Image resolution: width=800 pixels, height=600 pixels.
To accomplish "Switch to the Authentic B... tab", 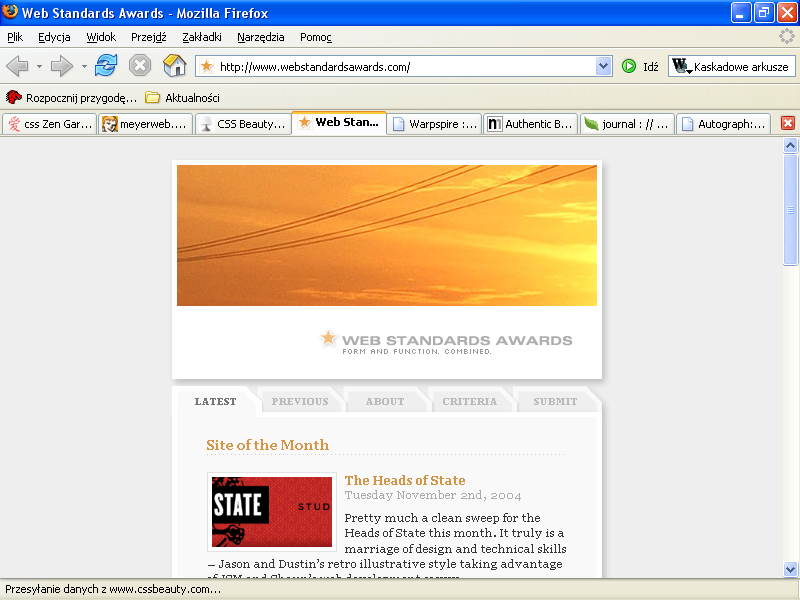I will point(531,123).
